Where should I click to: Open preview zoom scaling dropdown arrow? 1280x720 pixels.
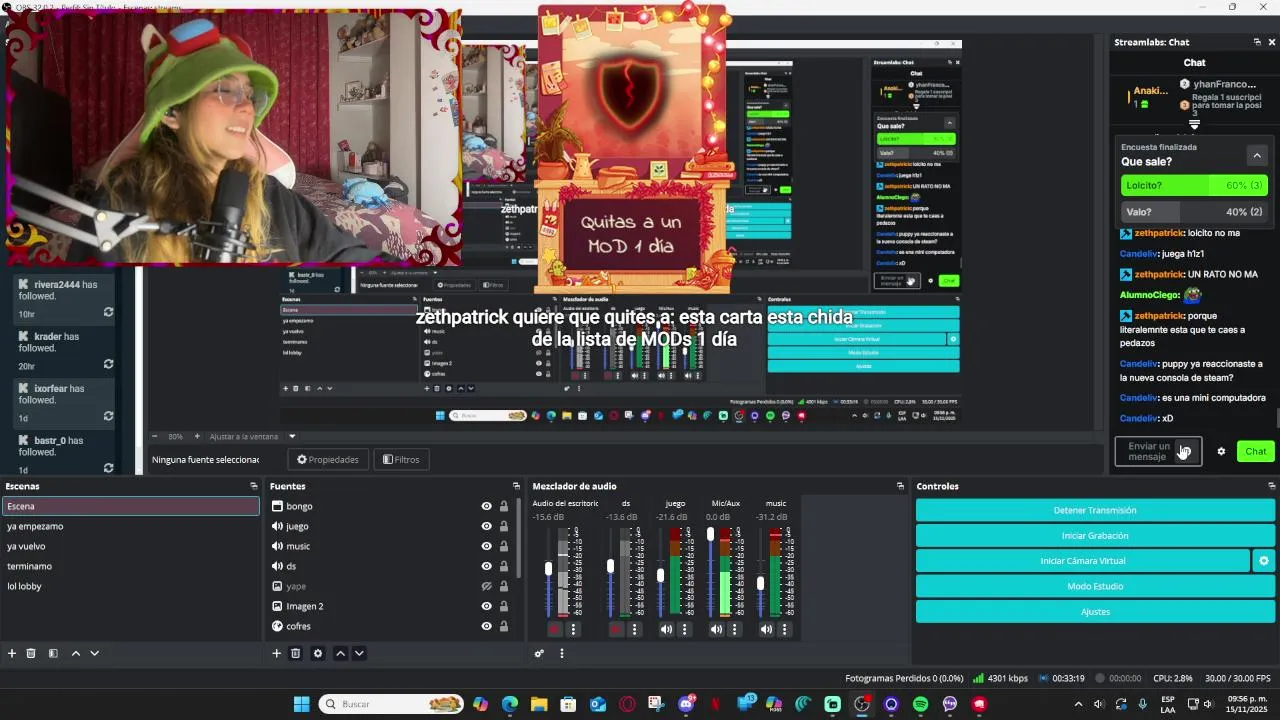pyautogui.click(x=292, y=436)
